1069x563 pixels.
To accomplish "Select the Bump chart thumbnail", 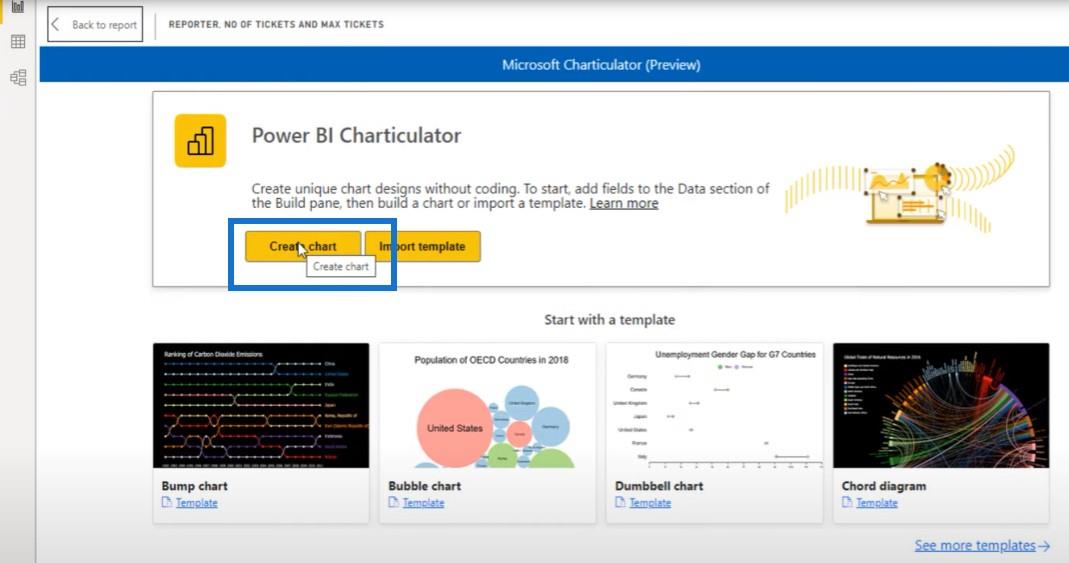I will 261,406.
